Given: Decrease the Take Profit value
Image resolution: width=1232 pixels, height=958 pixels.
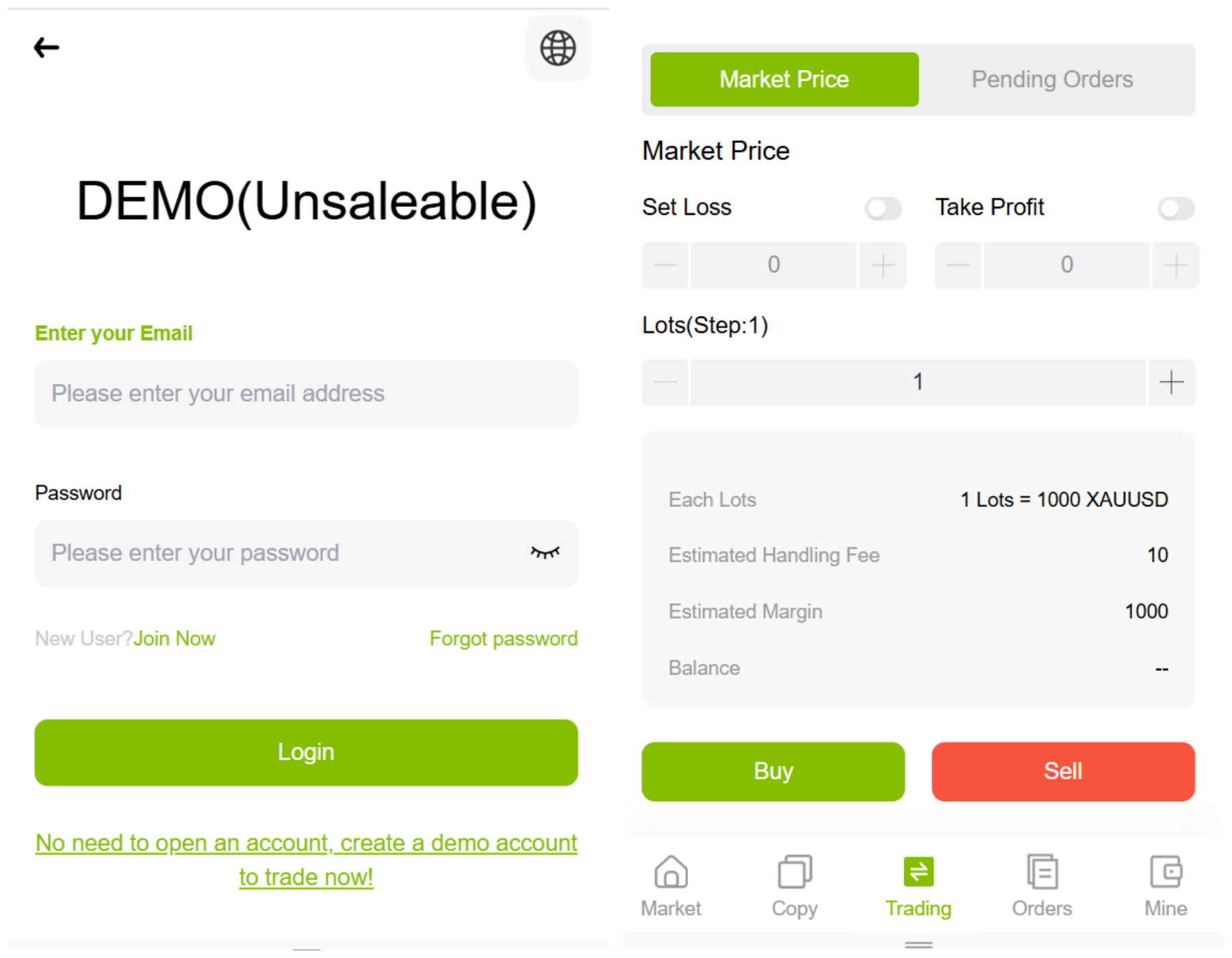Looking at the screenshot, I should (958, 265).
